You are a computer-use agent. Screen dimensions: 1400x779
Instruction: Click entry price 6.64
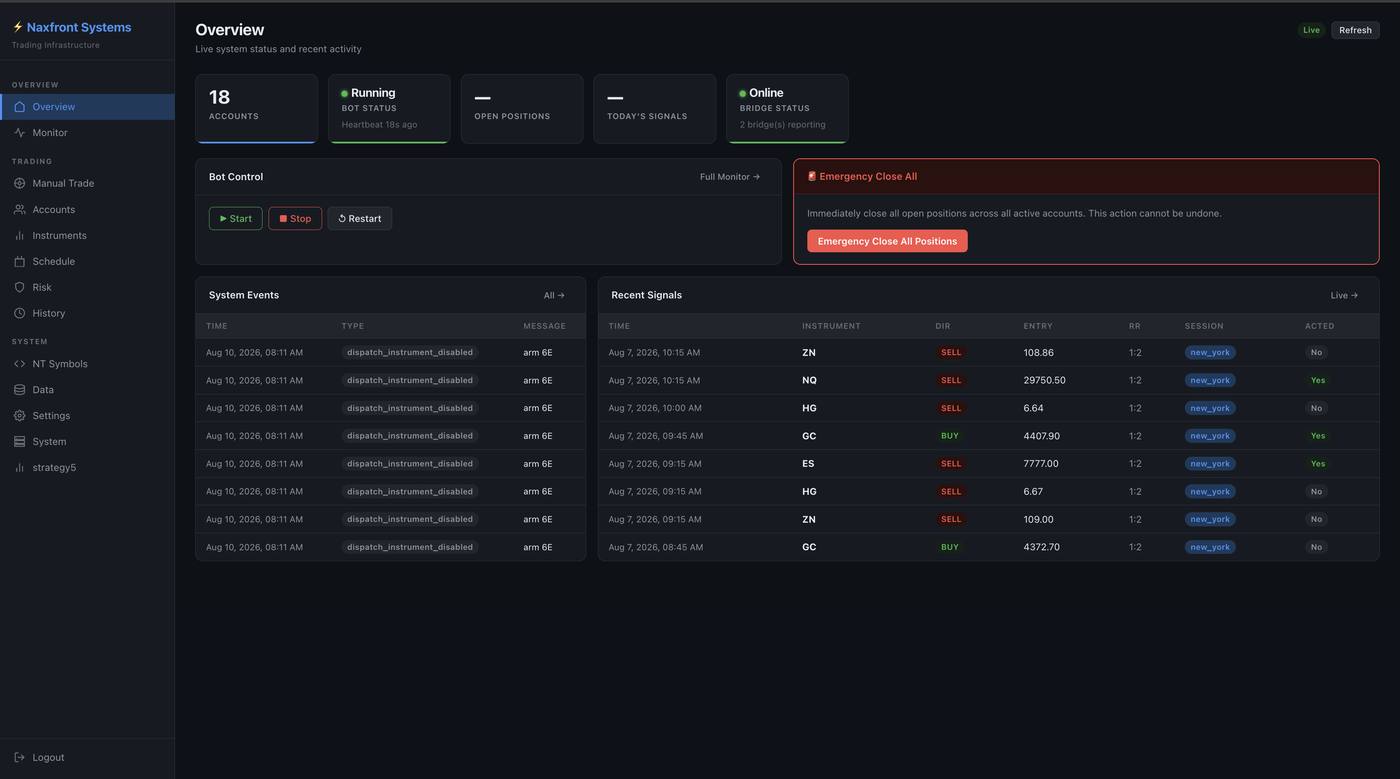[1033, 408]
